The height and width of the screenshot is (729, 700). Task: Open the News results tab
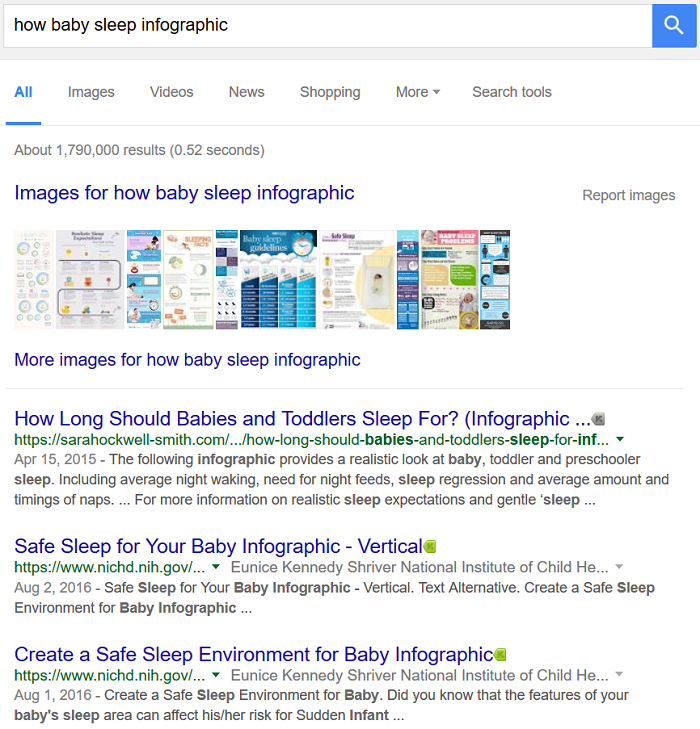click(246, 92)
